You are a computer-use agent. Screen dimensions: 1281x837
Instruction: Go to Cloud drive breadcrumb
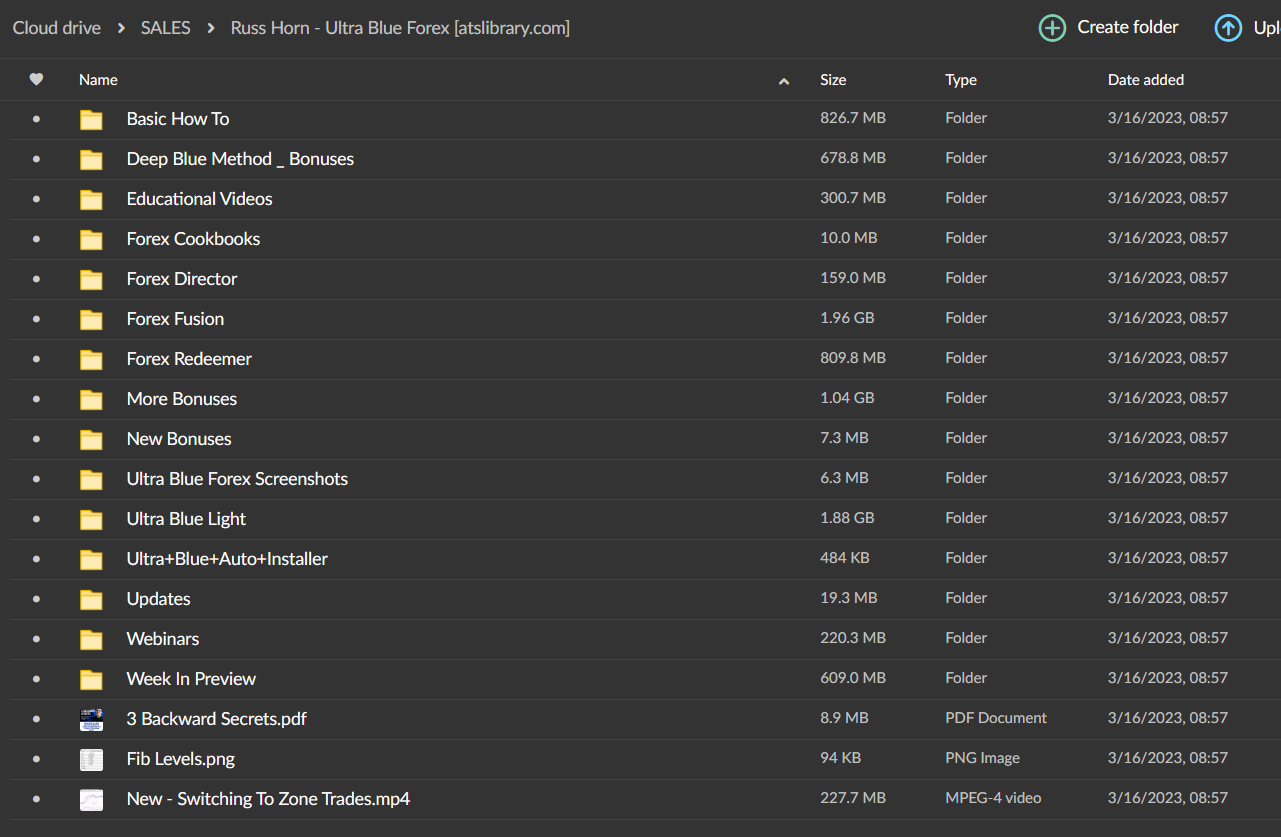click(x=57, y=28)
